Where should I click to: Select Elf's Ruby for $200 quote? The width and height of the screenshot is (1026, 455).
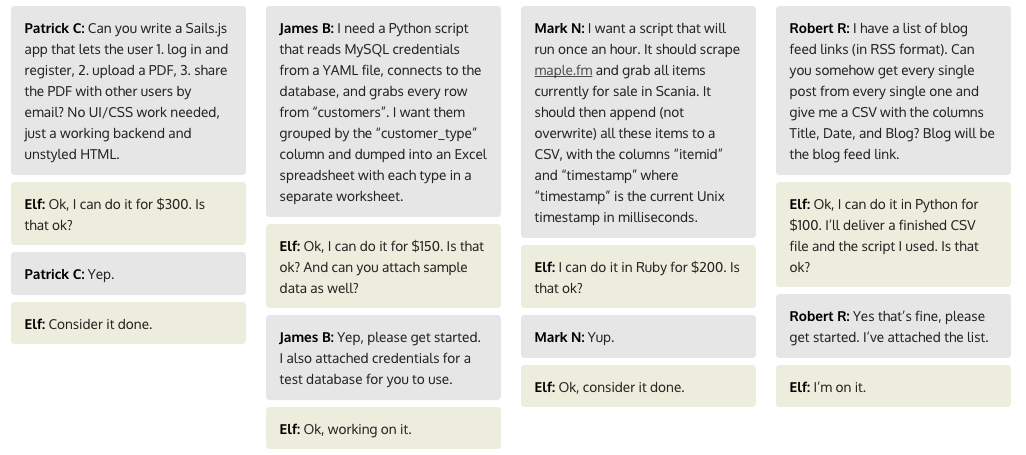638,276
